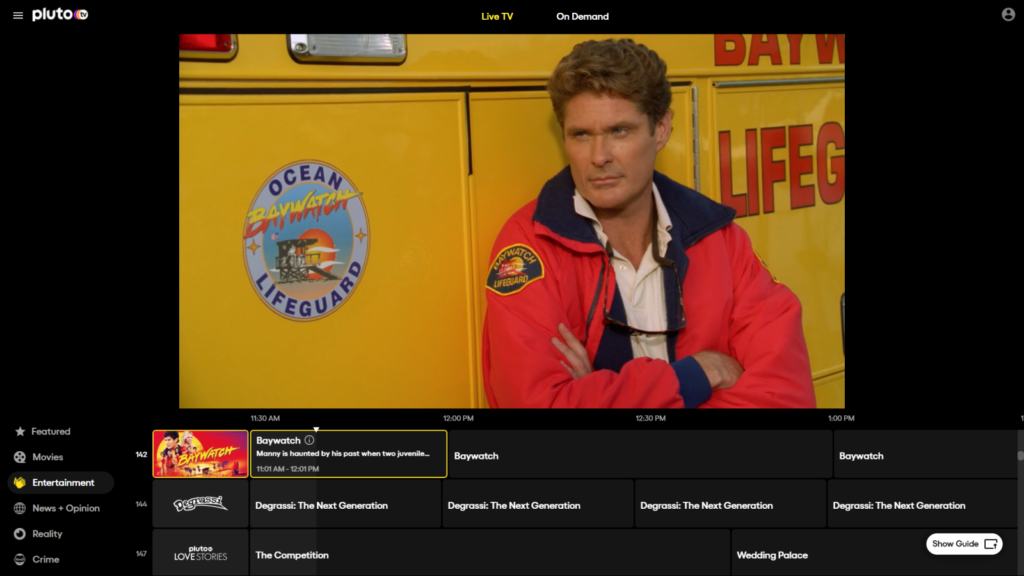1024x576 pixels.
Task: Click the "11:01 AM - 12:01 PM" time text
Action: [287, 469]
